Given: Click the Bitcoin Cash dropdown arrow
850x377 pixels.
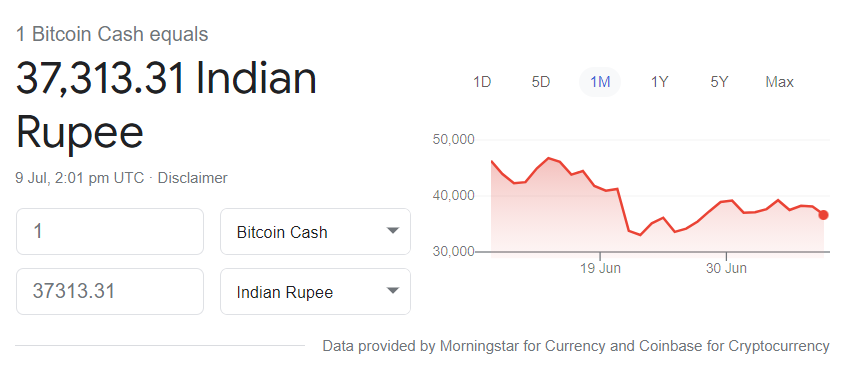Looking at the screenshot, I should point(392,231).
